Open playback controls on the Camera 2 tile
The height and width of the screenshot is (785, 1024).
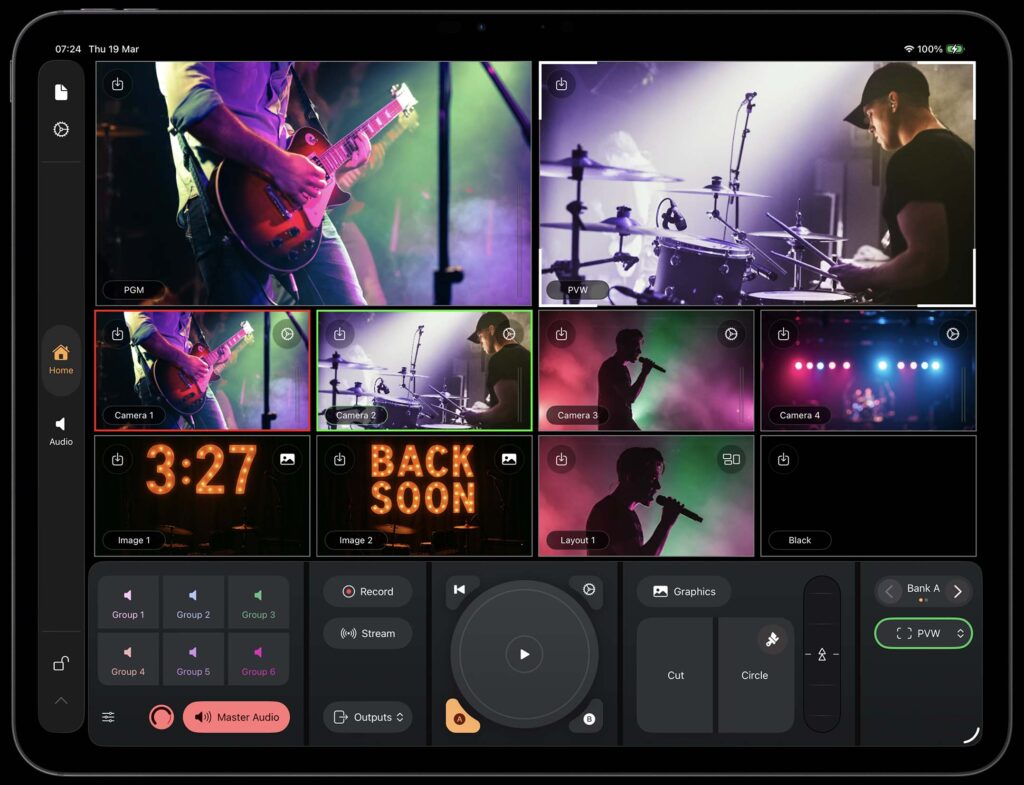[510, 334]
